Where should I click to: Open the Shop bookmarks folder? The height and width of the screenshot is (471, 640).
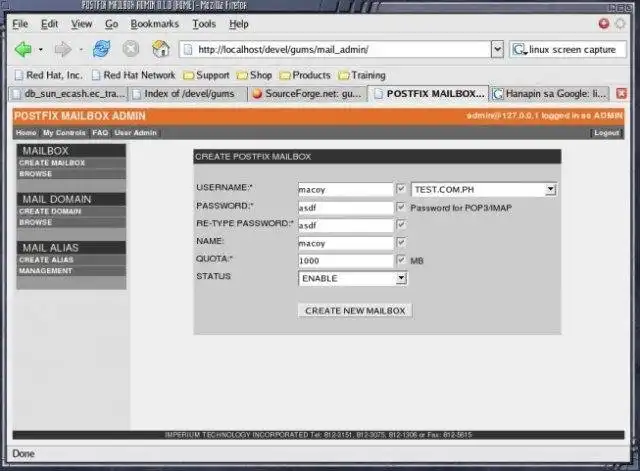(254, 75)
